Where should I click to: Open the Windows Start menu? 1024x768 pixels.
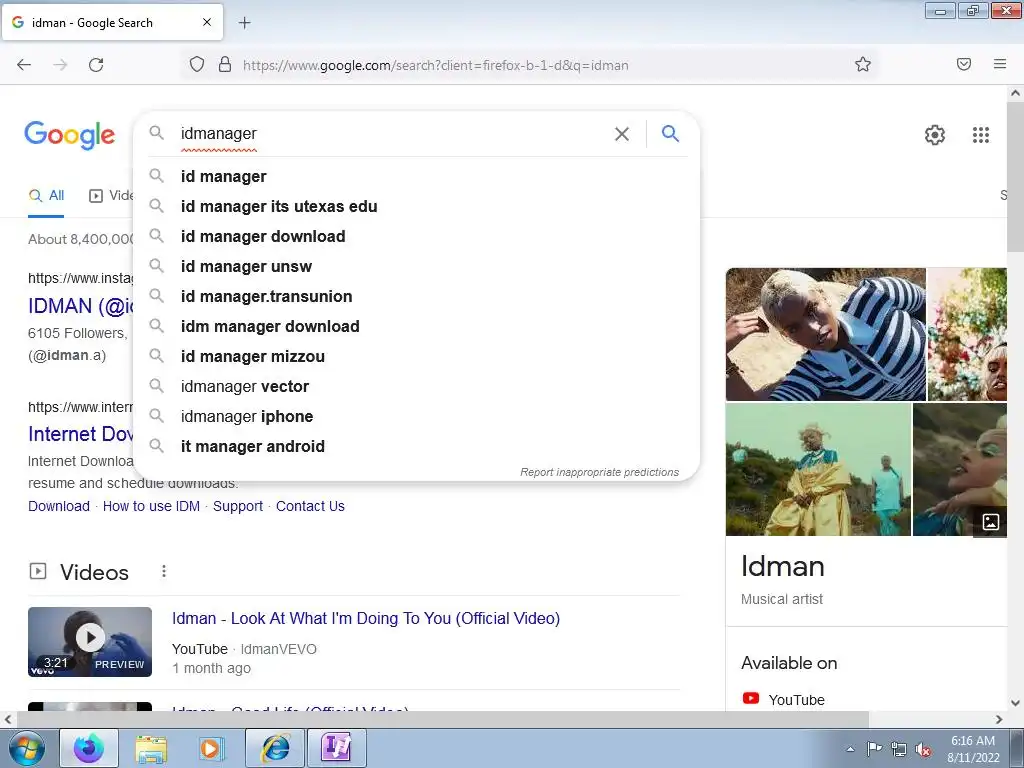[26, 748]
